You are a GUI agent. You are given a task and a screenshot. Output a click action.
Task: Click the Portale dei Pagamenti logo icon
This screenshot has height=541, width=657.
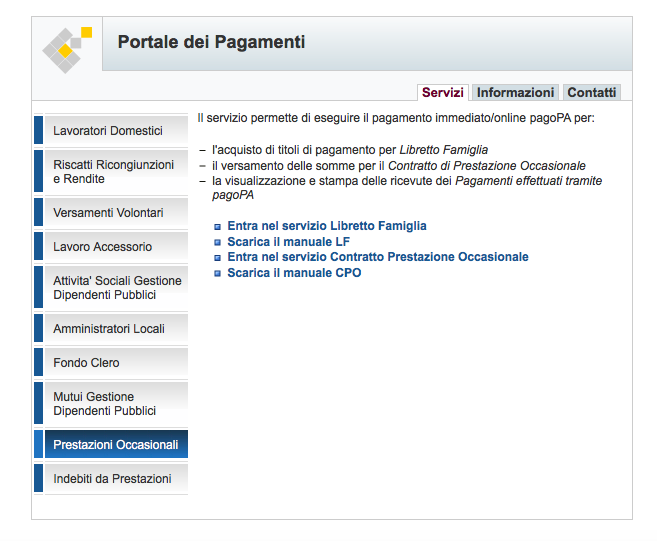[x=67, y=50]
